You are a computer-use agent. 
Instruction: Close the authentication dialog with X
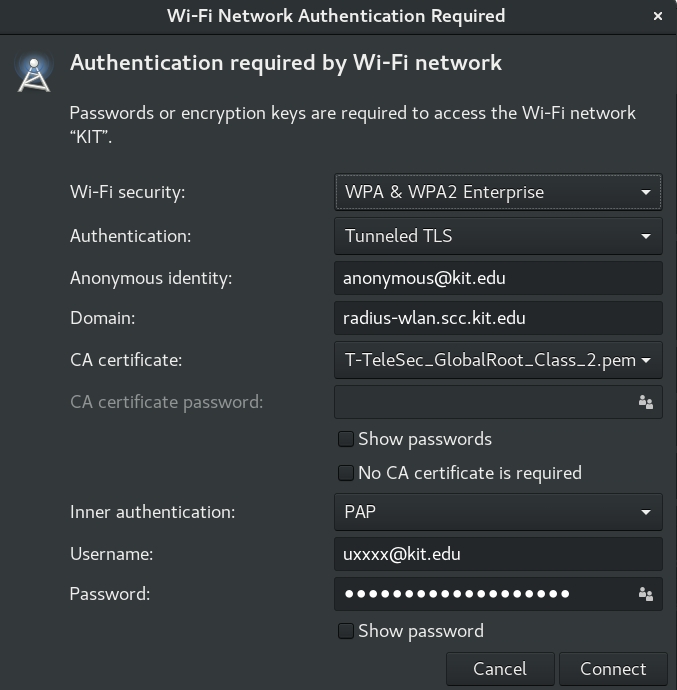[x=658, y=16]
